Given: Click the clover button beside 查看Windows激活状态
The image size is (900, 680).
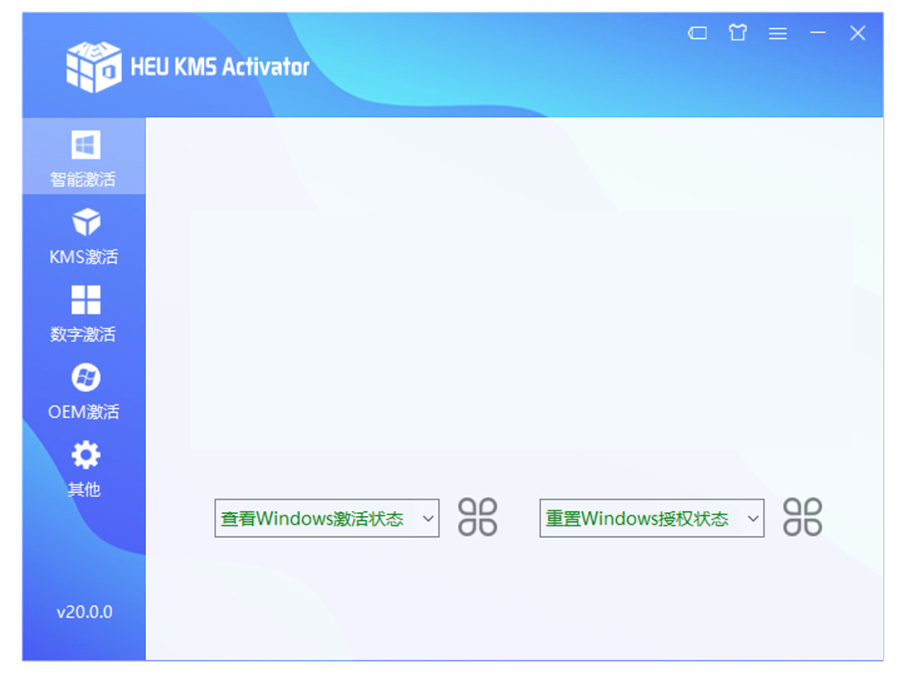Looking at the screenshot, I should tap(477, 517).
